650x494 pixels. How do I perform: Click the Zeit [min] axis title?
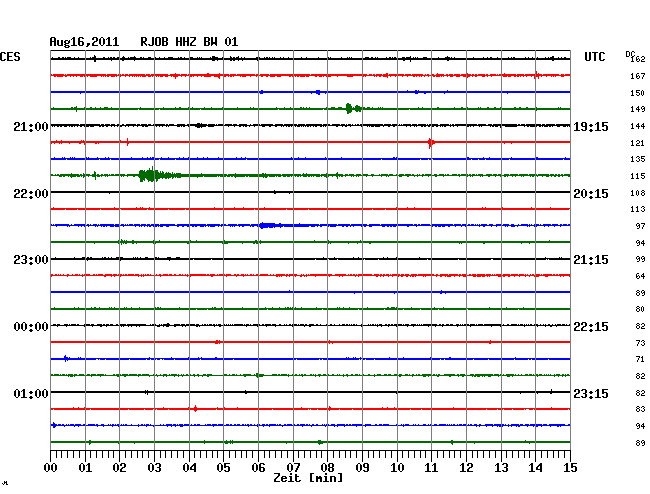(x=308, y=478)
